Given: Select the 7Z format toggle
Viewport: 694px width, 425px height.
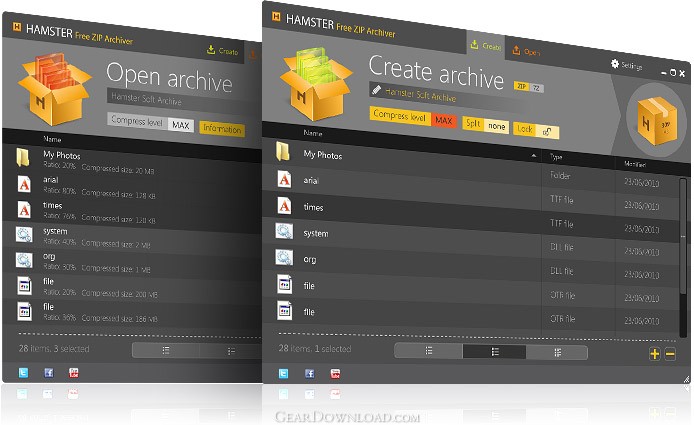Looking at the screenshot, I should coord(536,88).
